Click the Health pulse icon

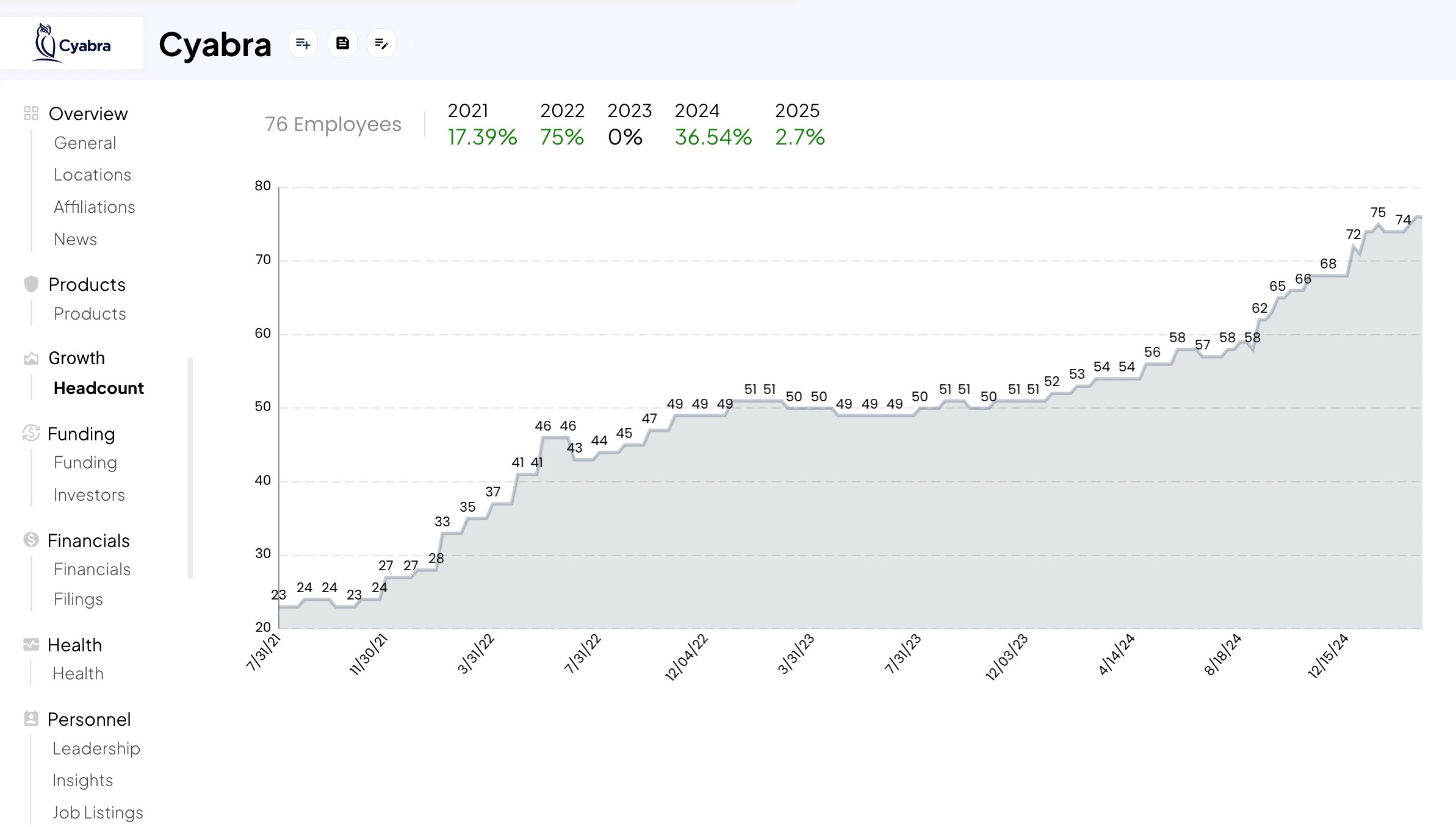31,645
